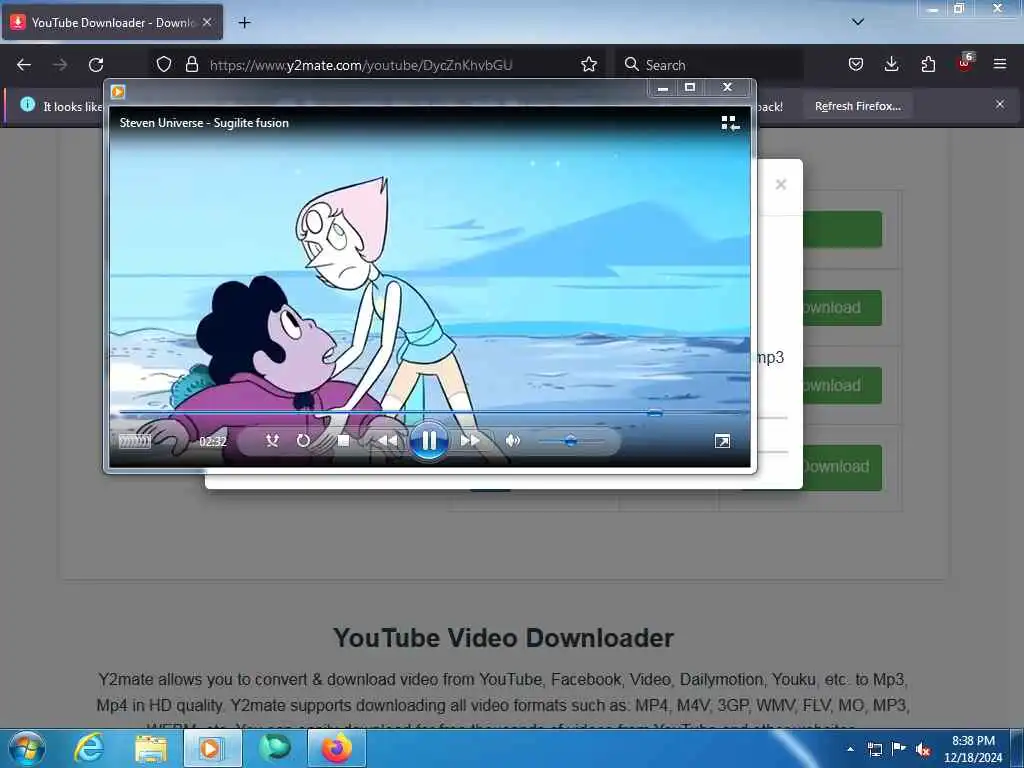Image resolution: width=1024 pixels, height=768 pixels.
Task: Open the Windows Start menu
Action: (27, 748)
